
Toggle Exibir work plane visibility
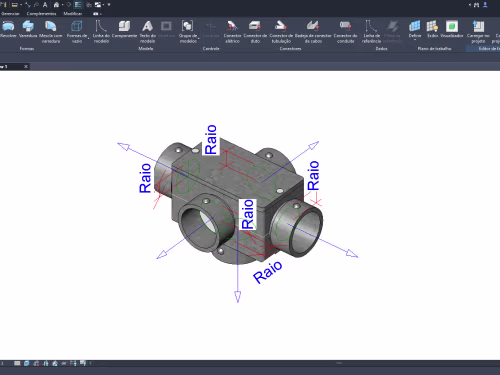pos(432,29)
